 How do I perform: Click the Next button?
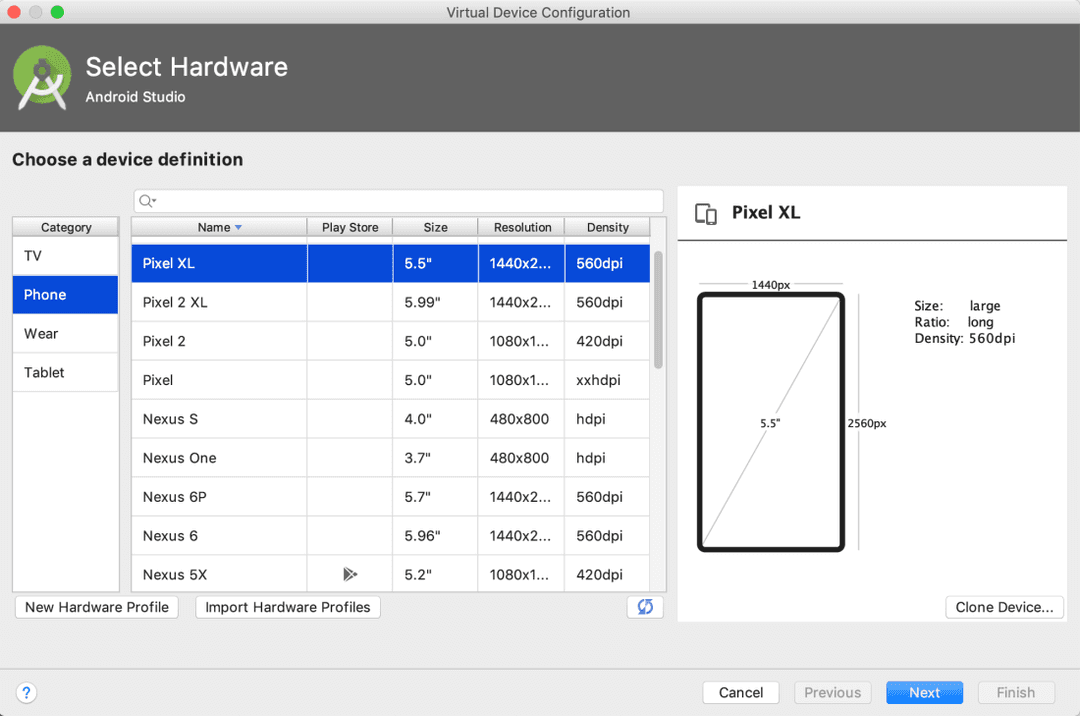924,693
